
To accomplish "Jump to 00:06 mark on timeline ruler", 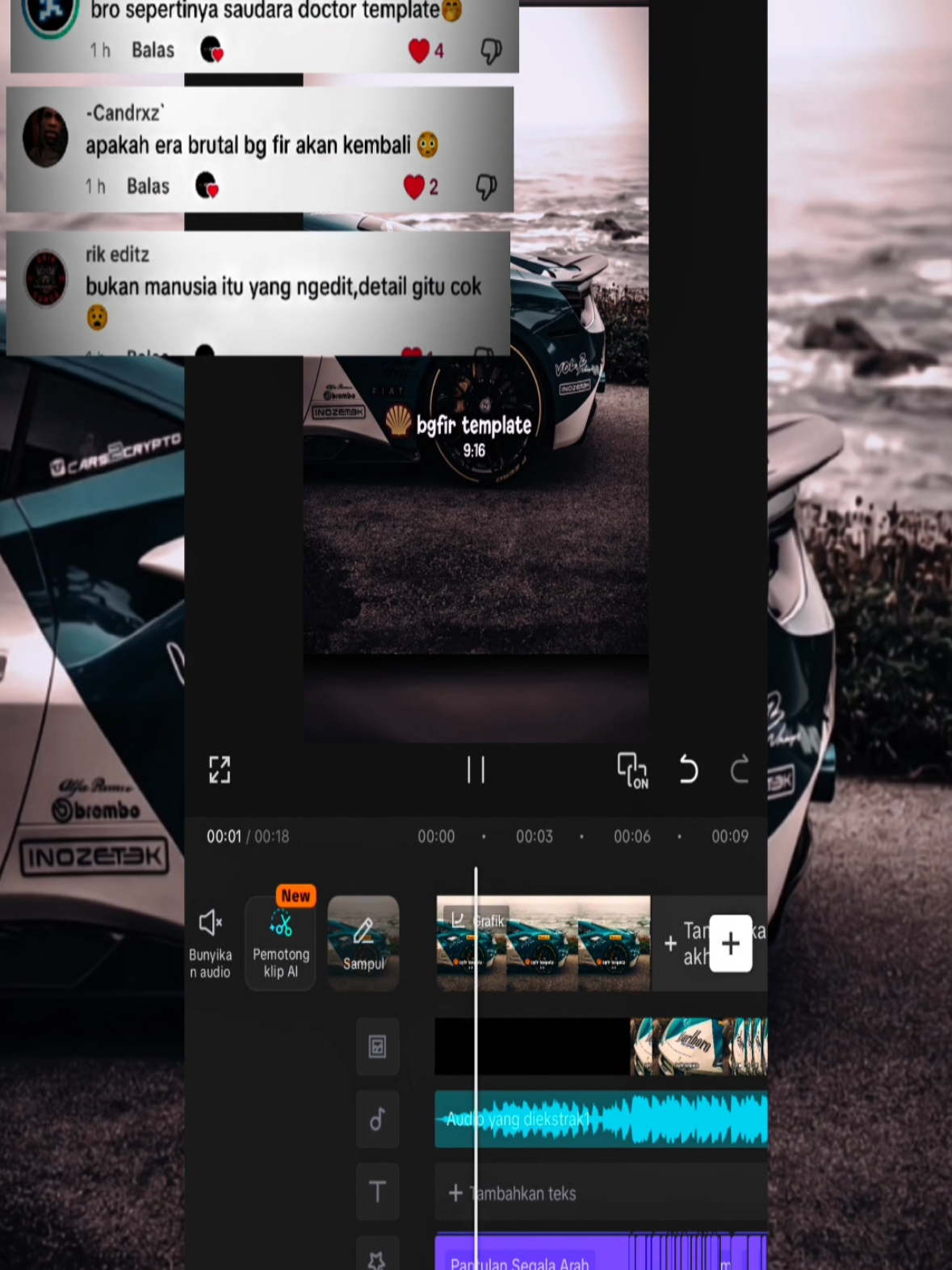I will click(x=632, y=837).
